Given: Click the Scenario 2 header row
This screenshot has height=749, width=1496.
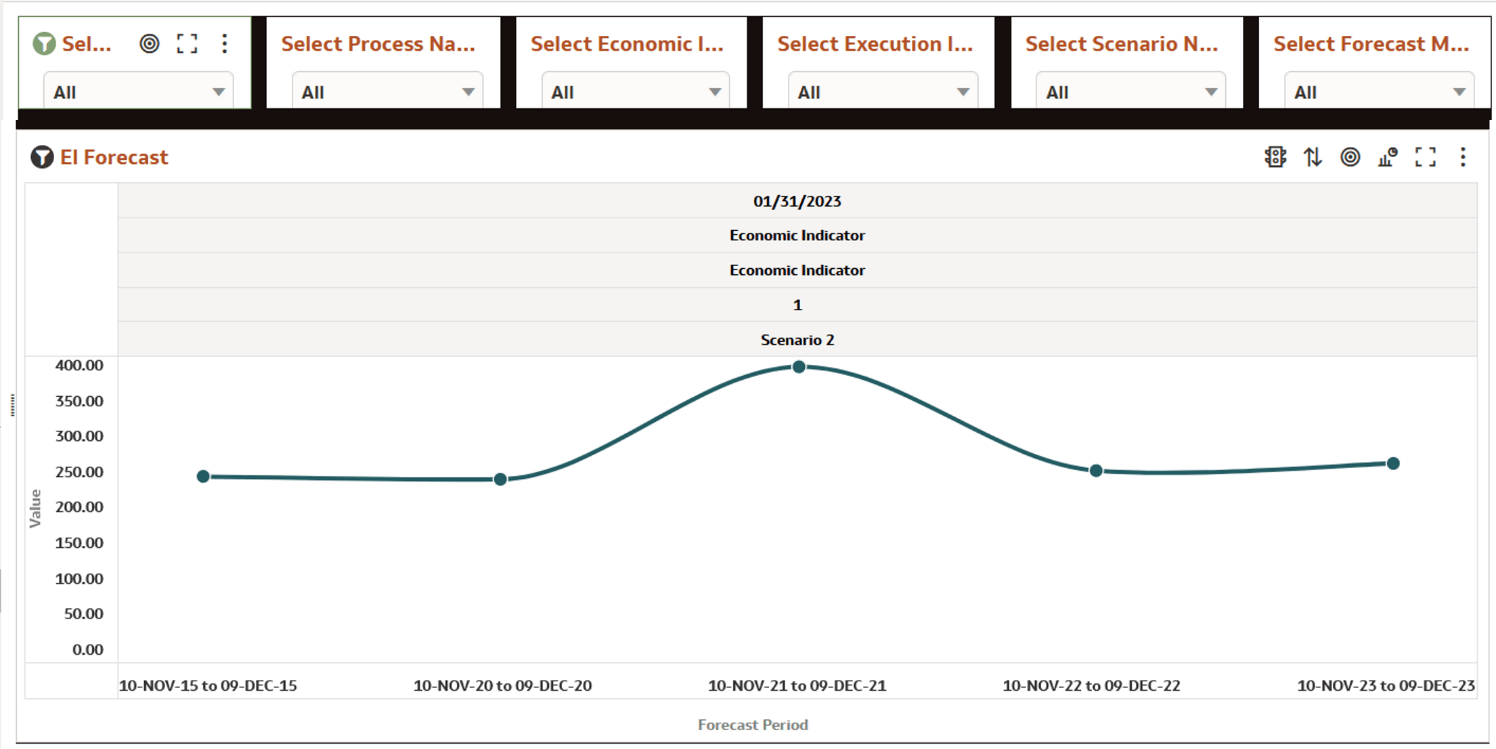Looking at the screenshot, I should 797,339.
